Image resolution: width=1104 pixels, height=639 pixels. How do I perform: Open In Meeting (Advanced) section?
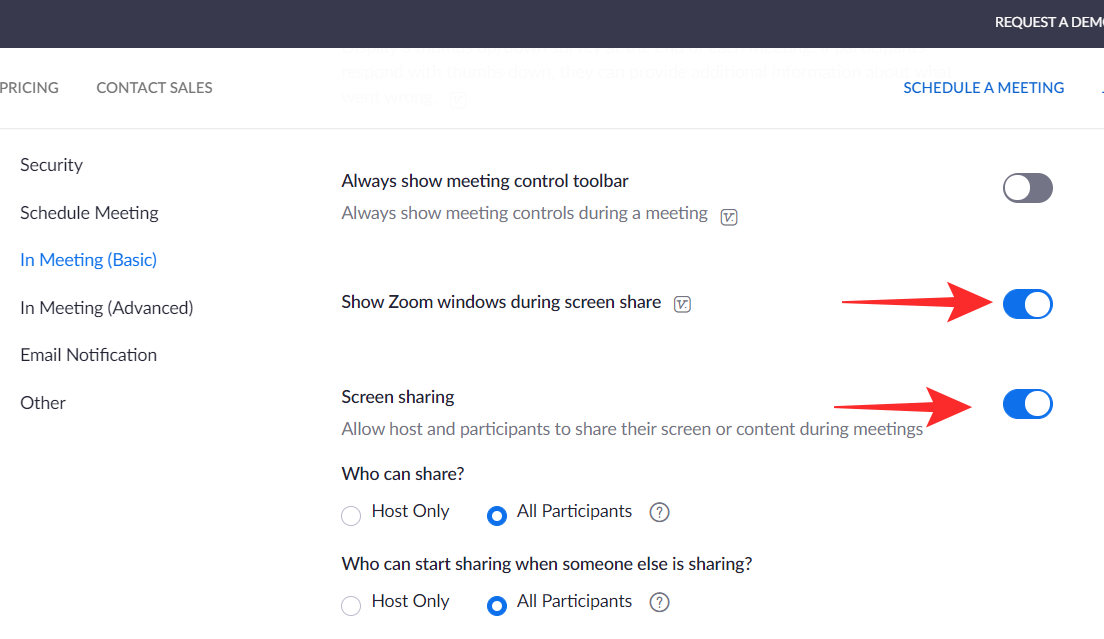106,308
